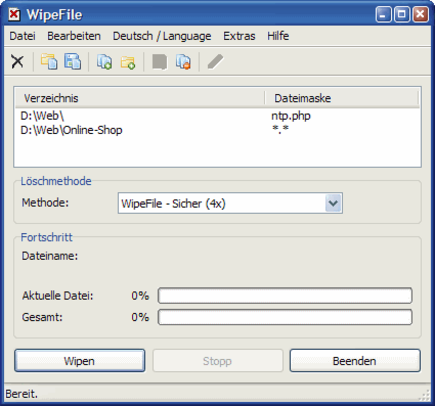The width and height of the screenshot is (435, 406).
Task: Click the Dateimaske column header
Action: point(342,98)
